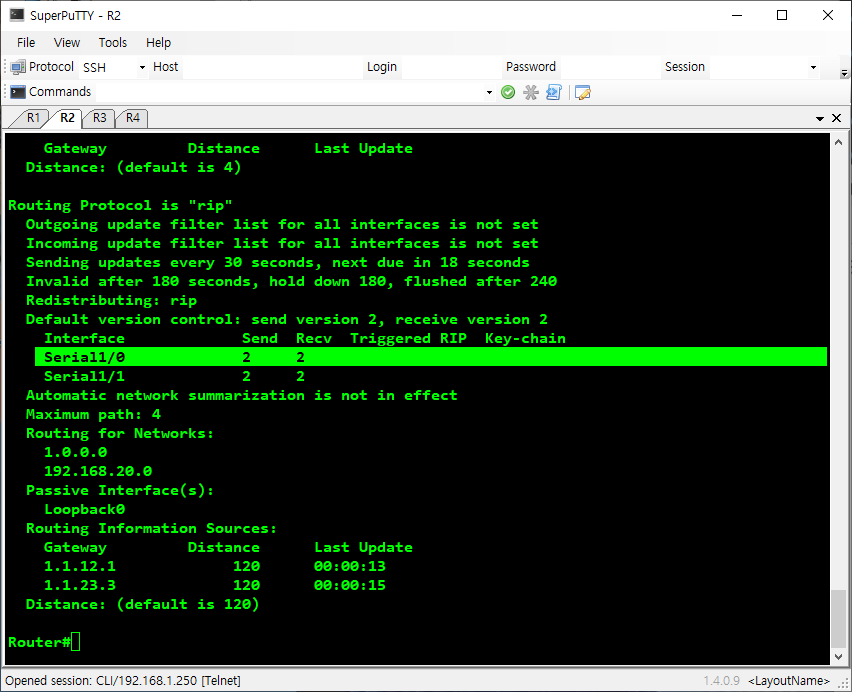
Task: Open the tab list dropdown arrow
Action: pyautogui.click(x=820, y=118)
